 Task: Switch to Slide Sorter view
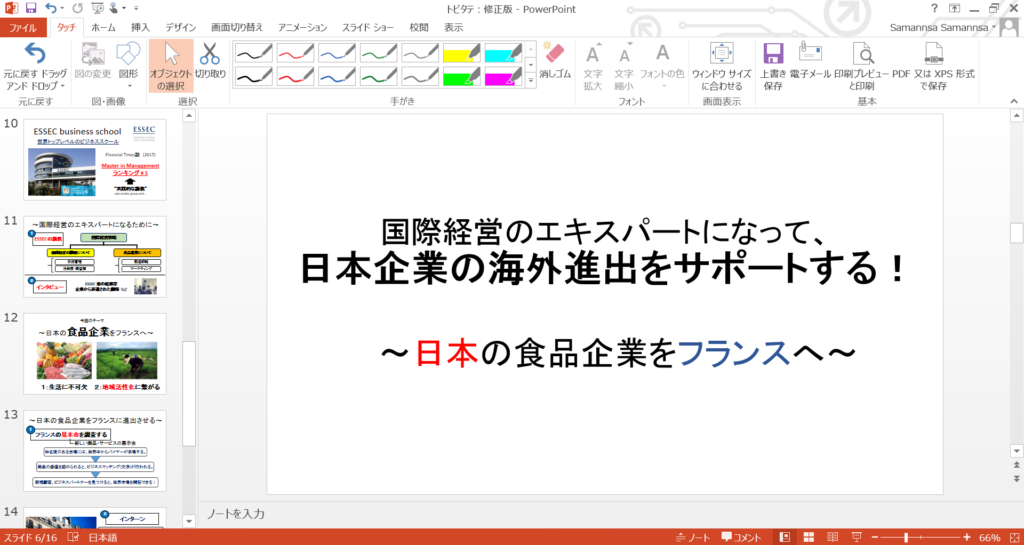click(808, 538)
